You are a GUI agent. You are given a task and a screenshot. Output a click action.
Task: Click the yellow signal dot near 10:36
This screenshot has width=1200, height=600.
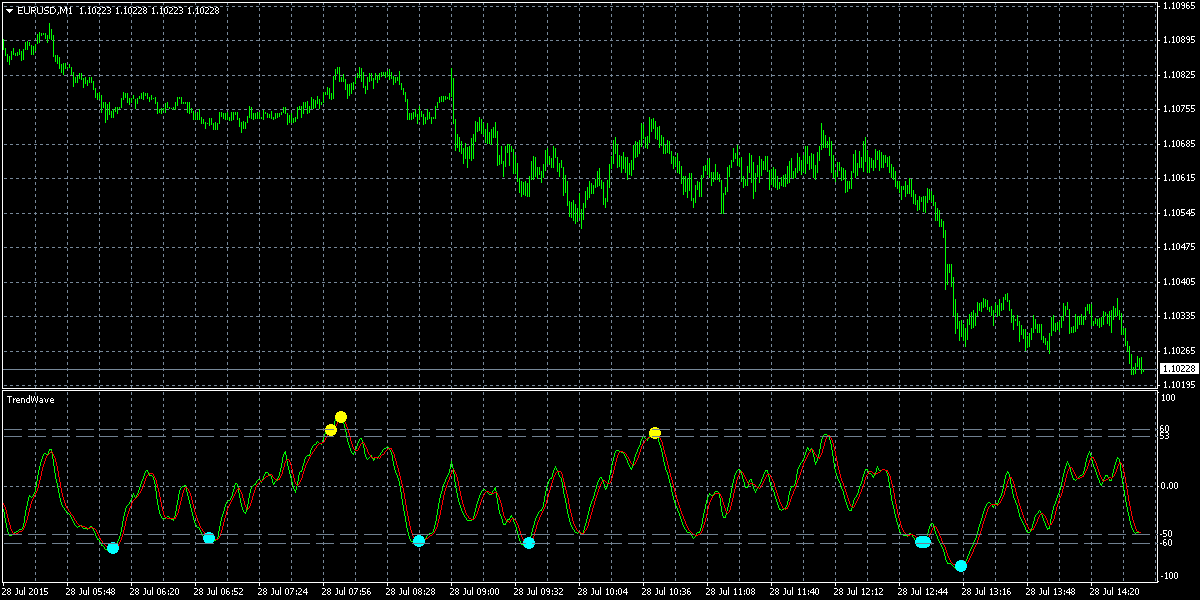(x=655, y=433)
